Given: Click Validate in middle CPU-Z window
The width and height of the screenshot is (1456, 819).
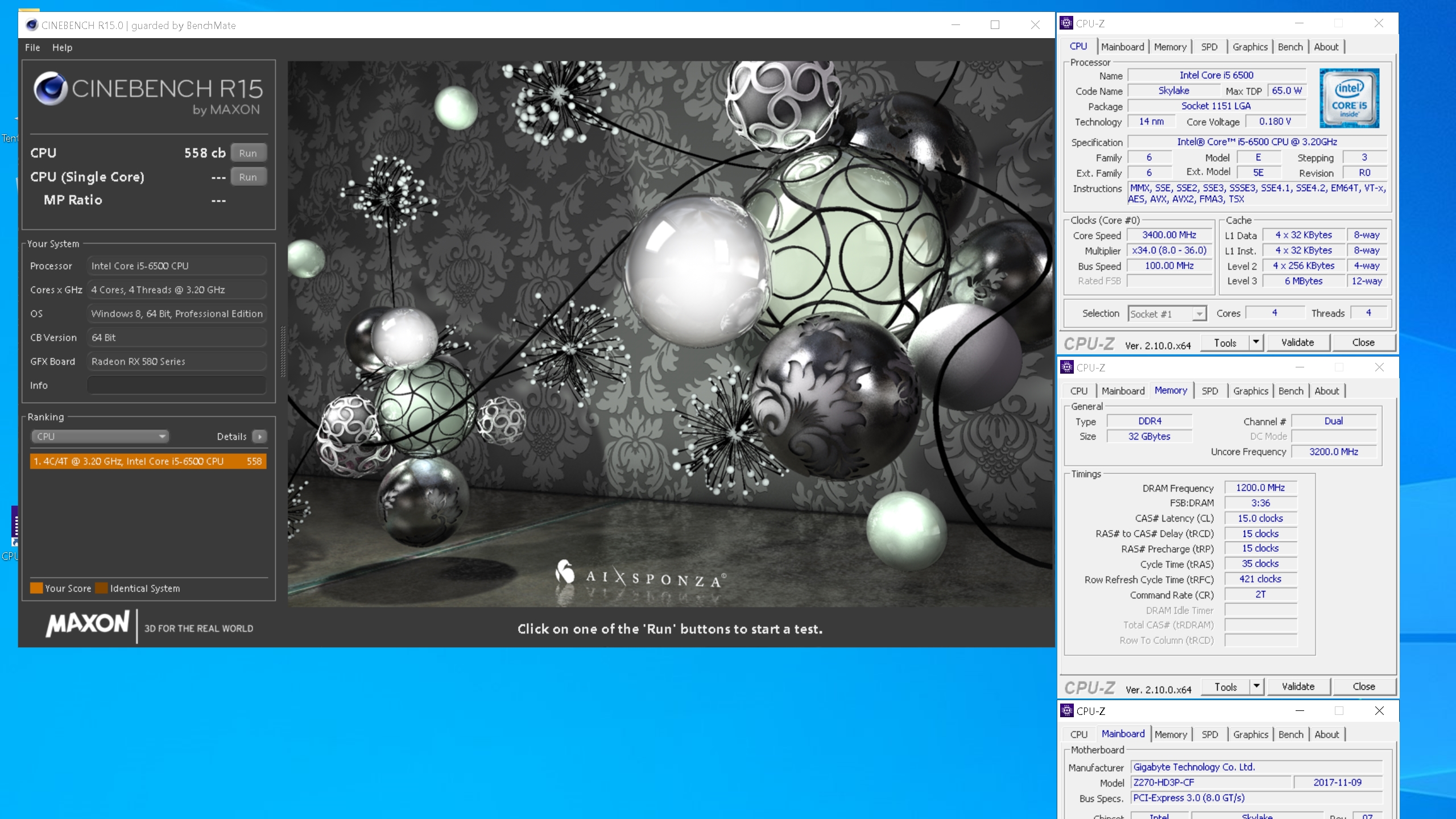Looking at the screenshot, I should pyautogui.click(x=1298, y=687).
